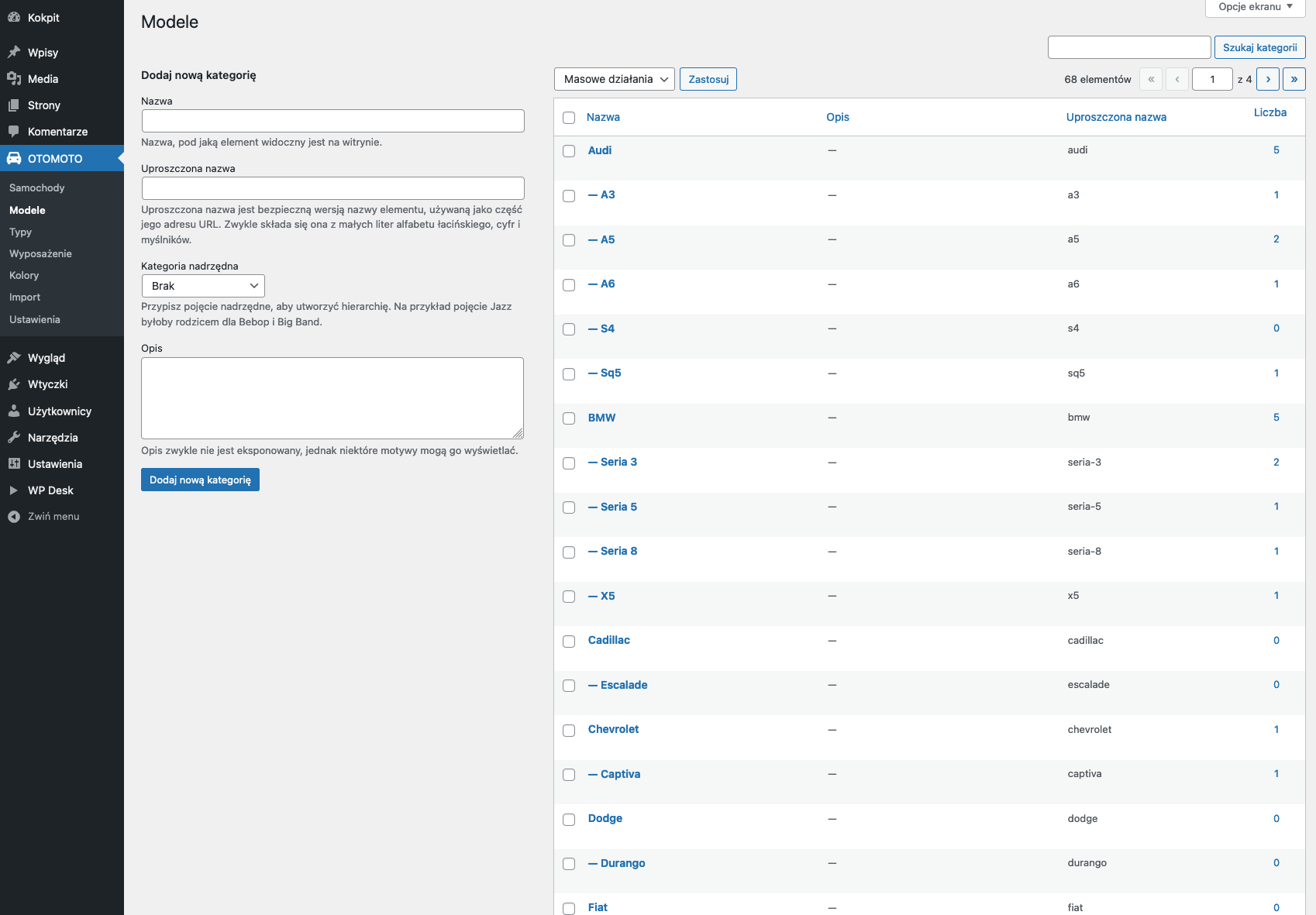Click the Komentarze speech bubble icon
Viewport: 1316px width, 915px height.
pos(14,132)
